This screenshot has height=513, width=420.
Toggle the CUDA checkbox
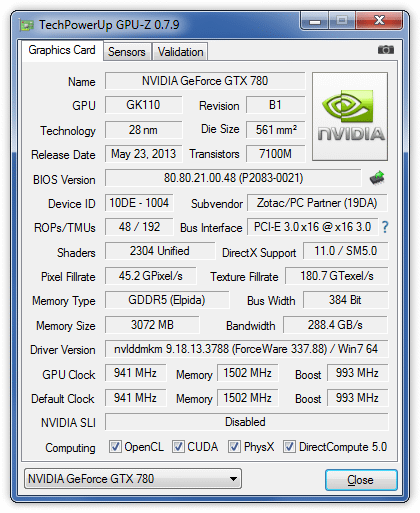tap(178, 447)
